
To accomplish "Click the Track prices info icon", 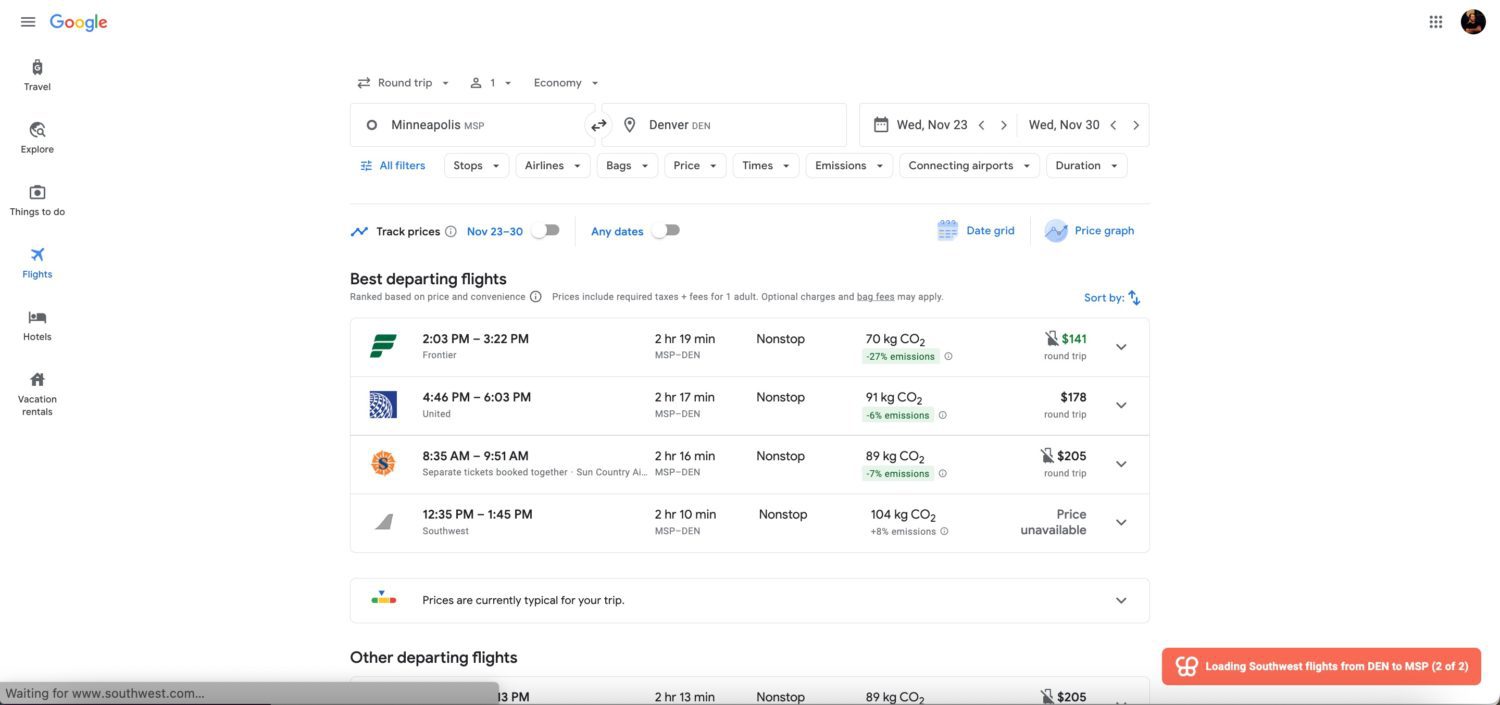I will point(450,232).
